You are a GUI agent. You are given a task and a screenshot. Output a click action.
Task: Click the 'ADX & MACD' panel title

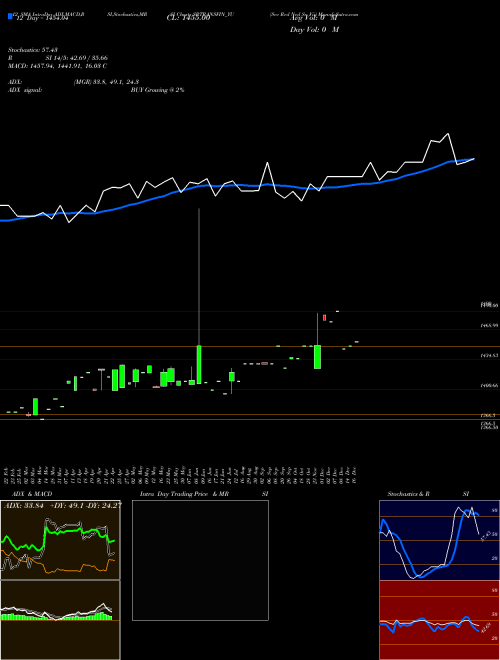pyautogui.click(x=32, y=494)
